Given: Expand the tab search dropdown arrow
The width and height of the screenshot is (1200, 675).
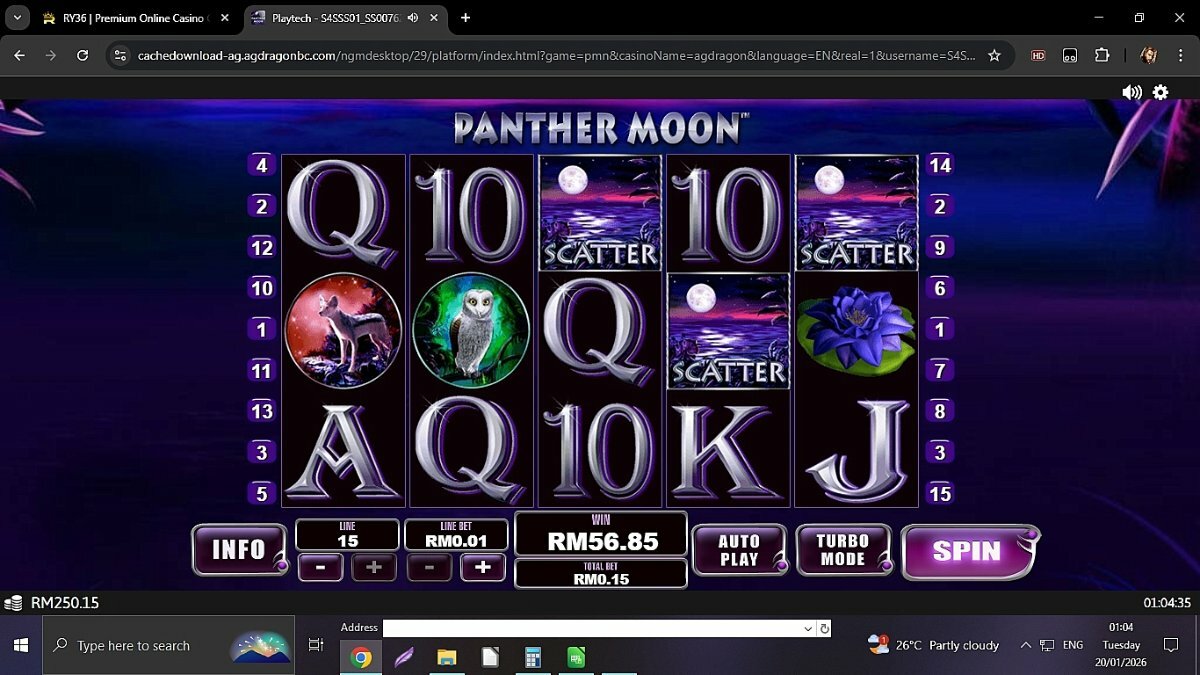Looking at the screenshot, I should coord(17,18).
